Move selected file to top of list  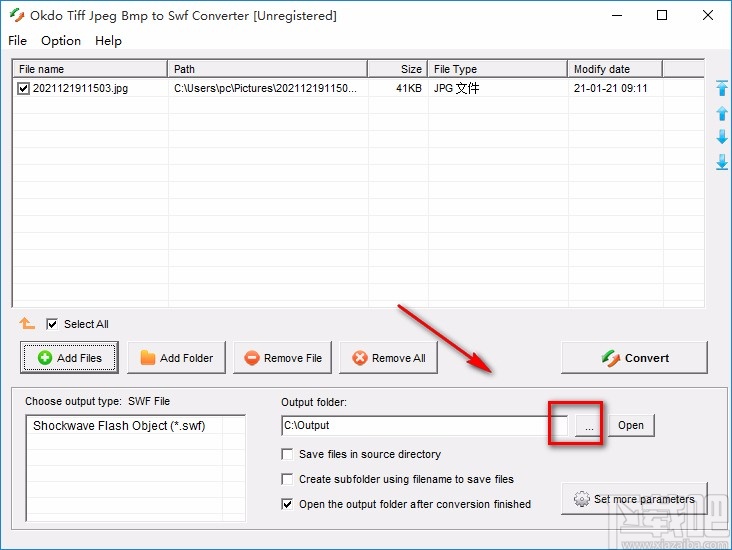click(721, 89)
